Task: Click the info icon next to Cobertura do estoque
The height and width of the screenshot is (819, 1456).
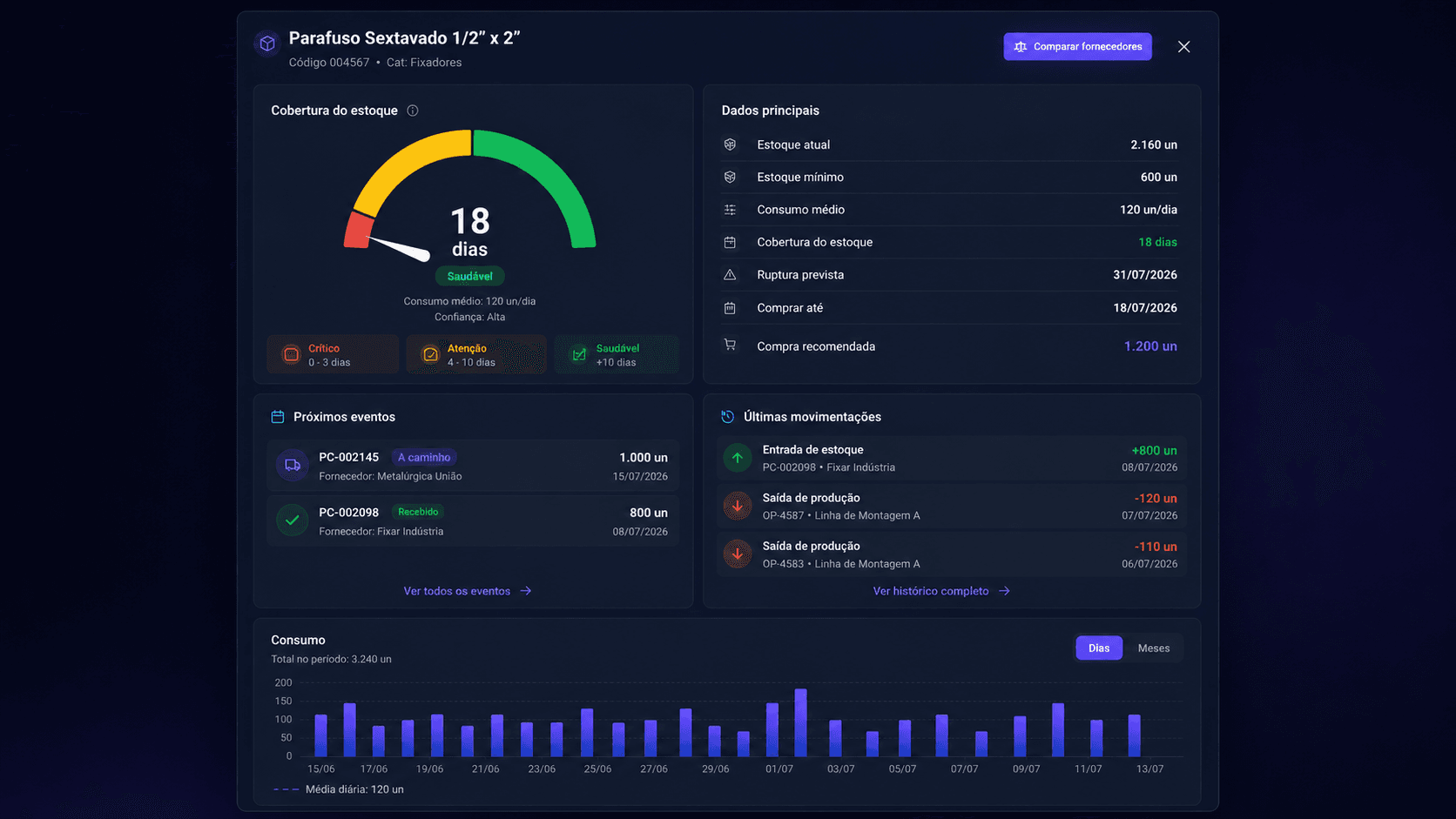Action: (413, 111)
